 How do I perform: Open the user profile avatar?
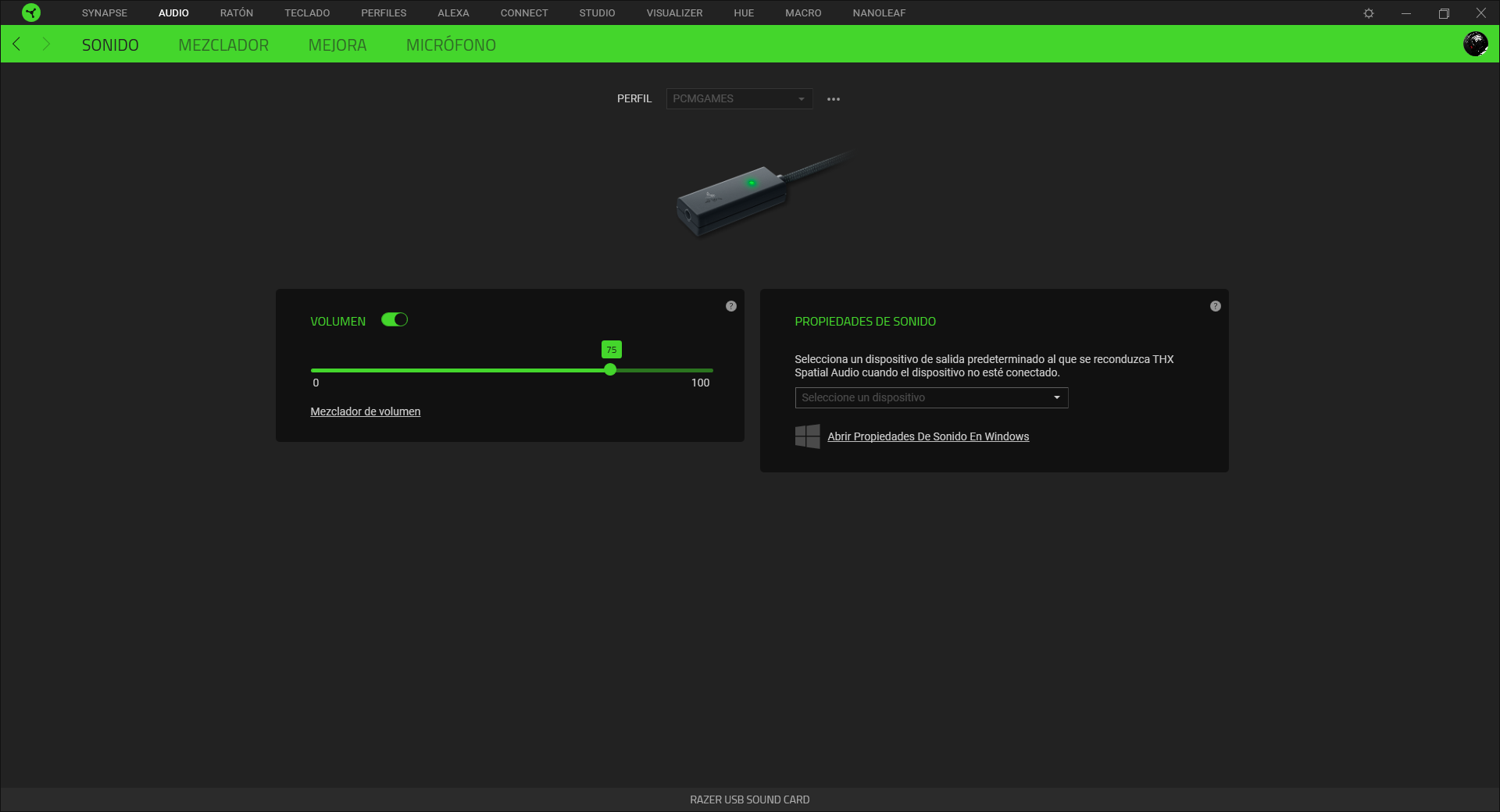point(1475,44)
